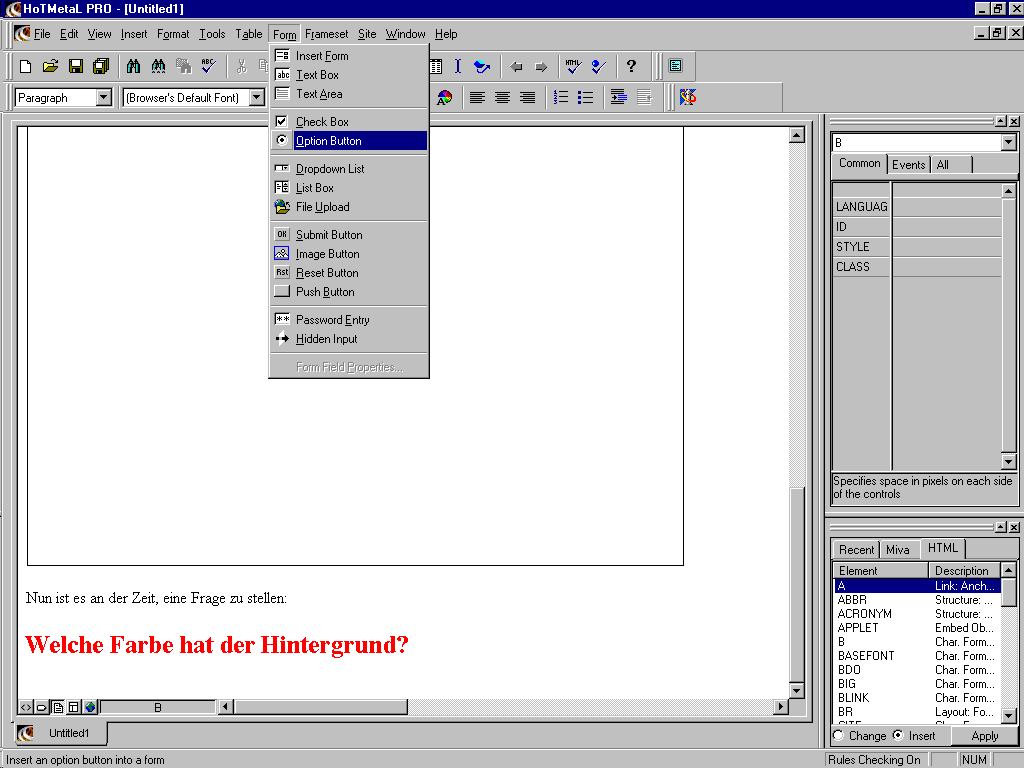Click the binoculars Find icon
Screen dimensions: 1024x768
133,67
